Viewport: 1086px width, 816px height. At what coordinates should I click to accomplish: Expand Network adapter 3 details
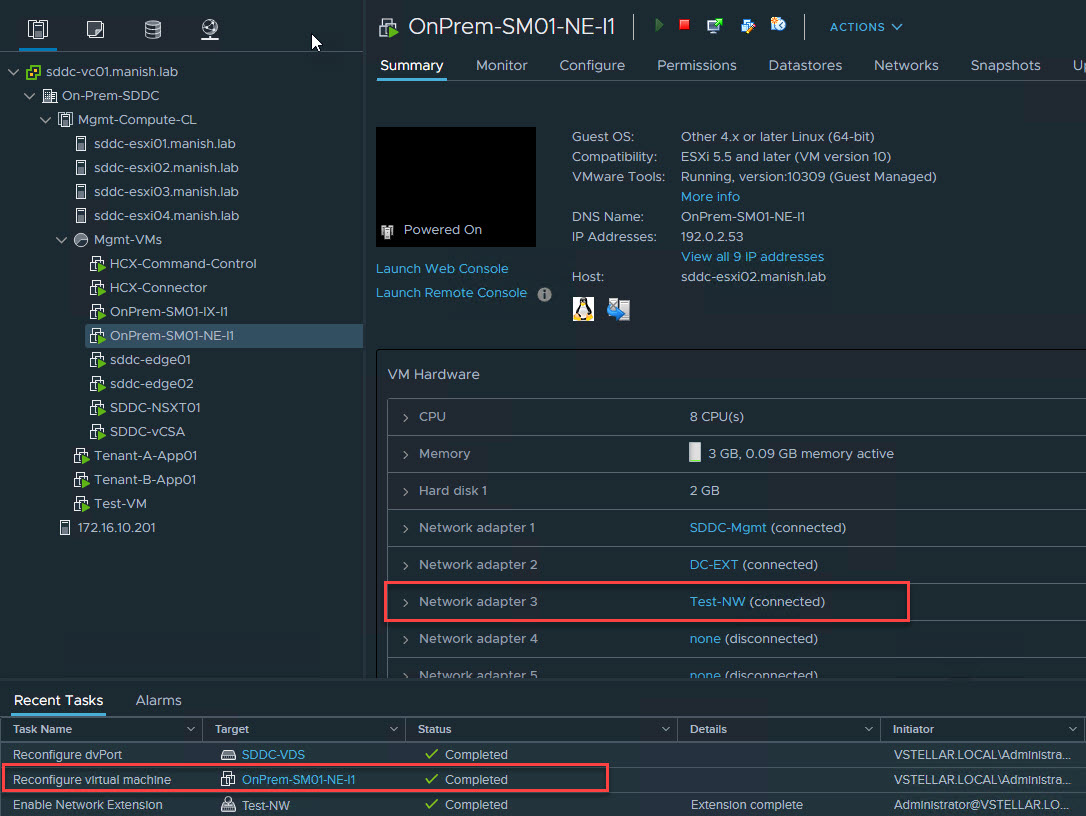click(405, 602)
